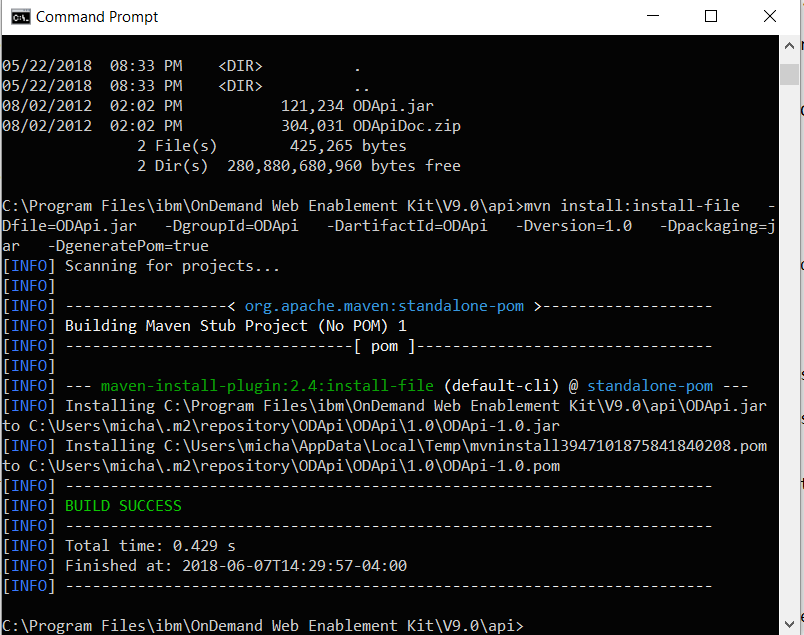Click maven-install-plugin:2.4:install-file text
The height and width of the screenshot is (635, 804).
pyautogui.click(x=267, y=386)
